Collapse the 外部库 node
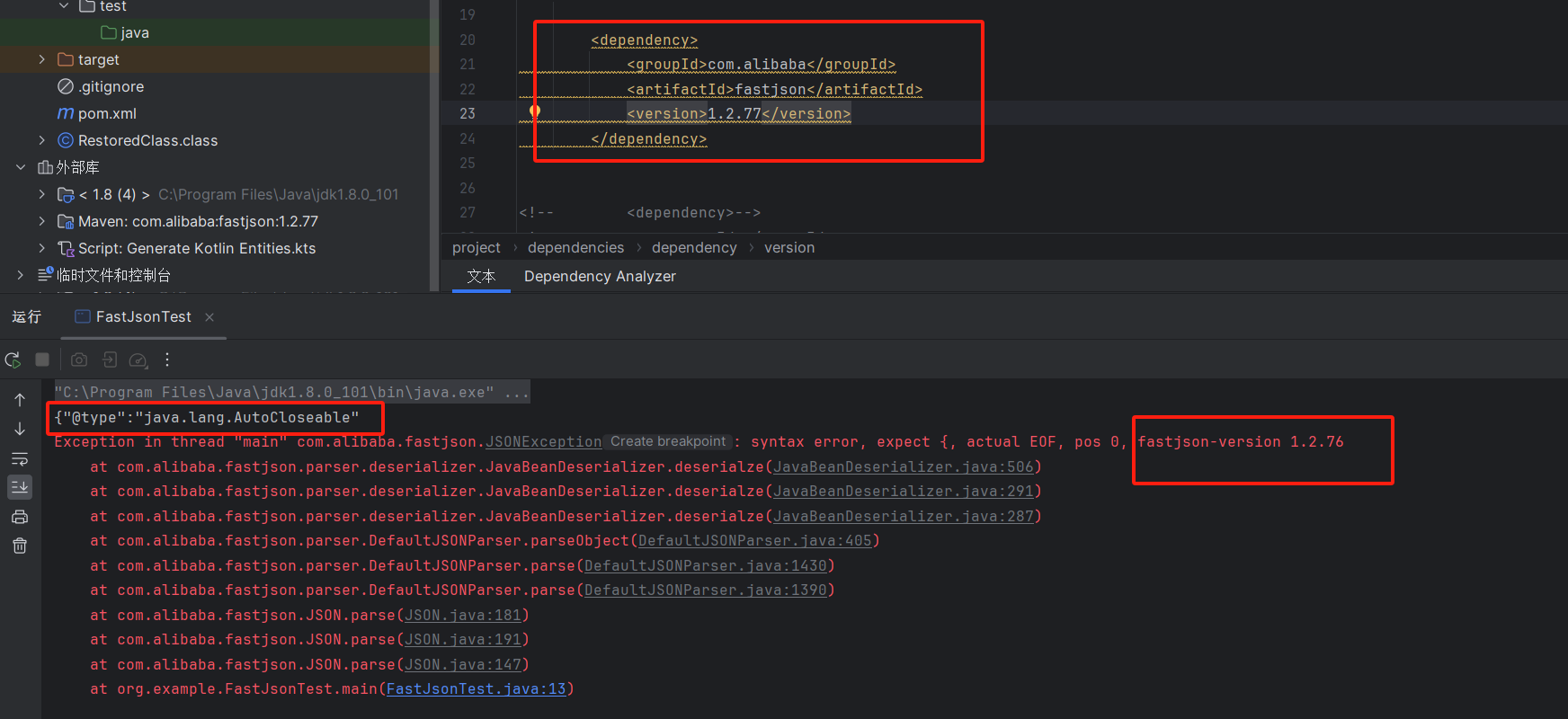Screen dimensions: 1568x719 click(x=21, y=167)
